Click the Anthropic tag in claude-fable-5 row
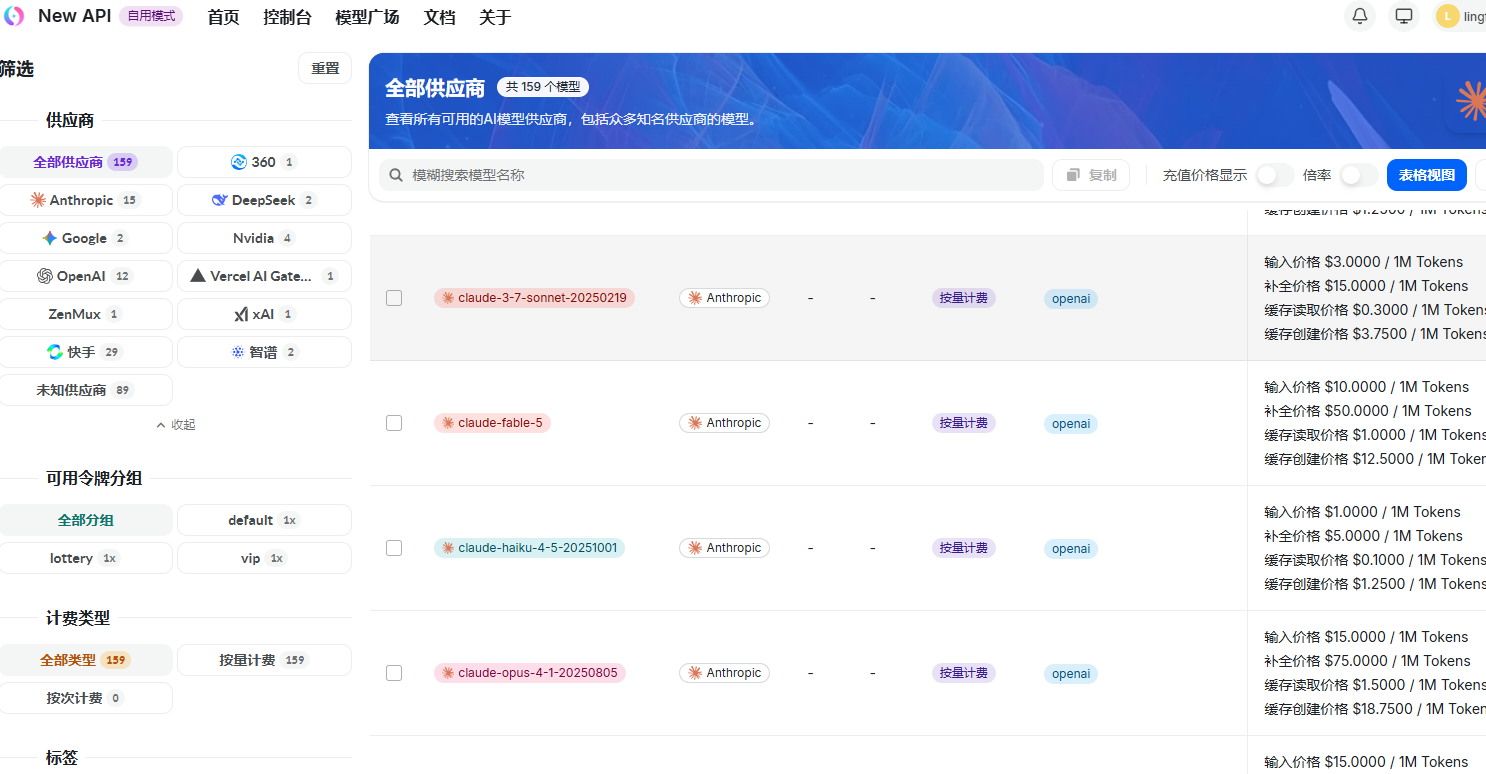 tap(724, 423)
